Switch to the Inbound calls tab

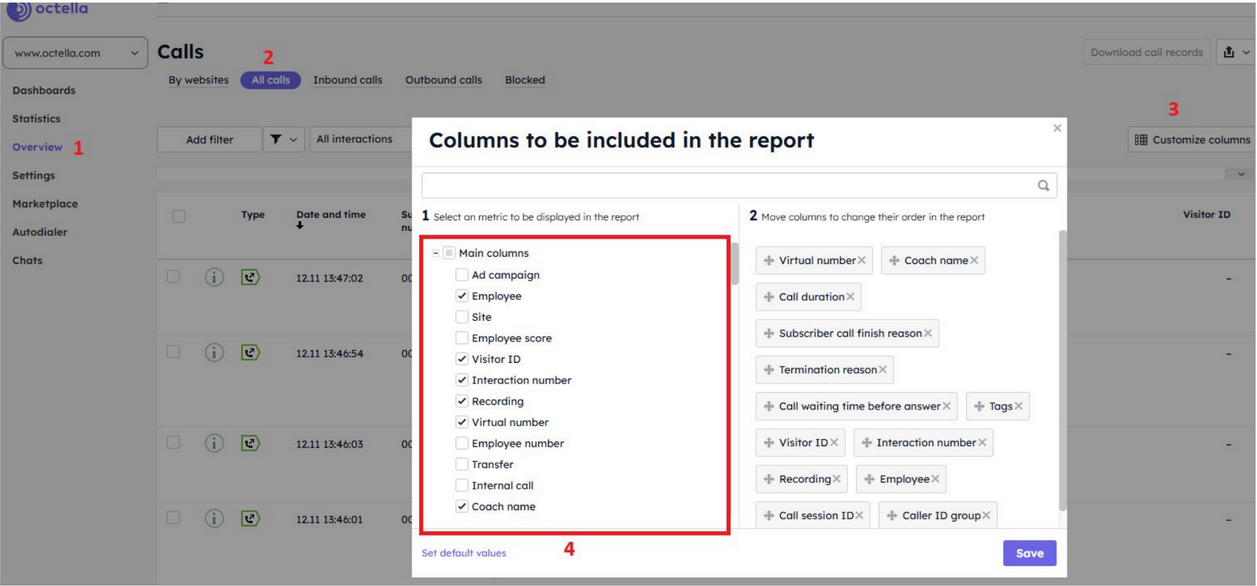[x=347, y=80]
